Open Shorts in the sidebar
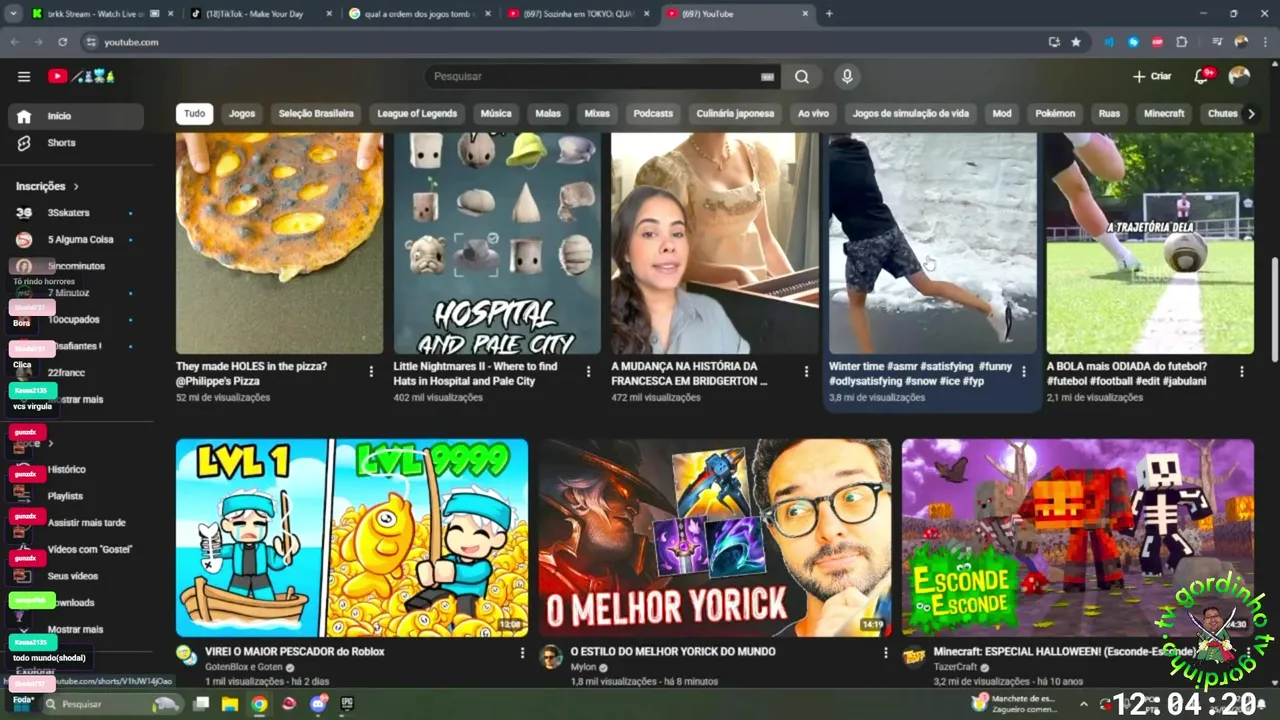1280x720 pixels. tap(76, 143)
